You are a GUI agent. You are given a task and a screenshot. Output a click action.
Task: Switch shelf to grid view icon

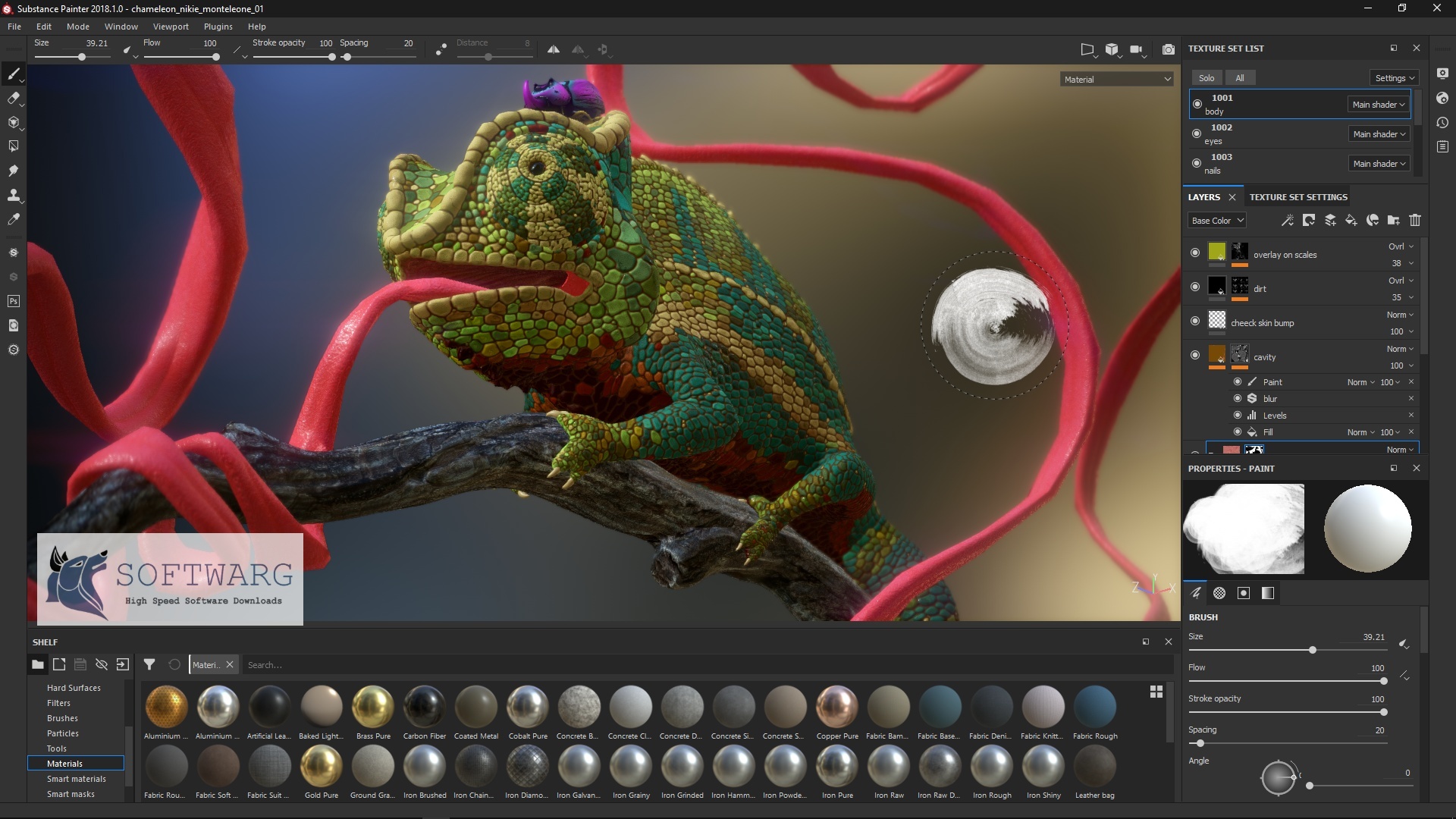pos(1156,692)
